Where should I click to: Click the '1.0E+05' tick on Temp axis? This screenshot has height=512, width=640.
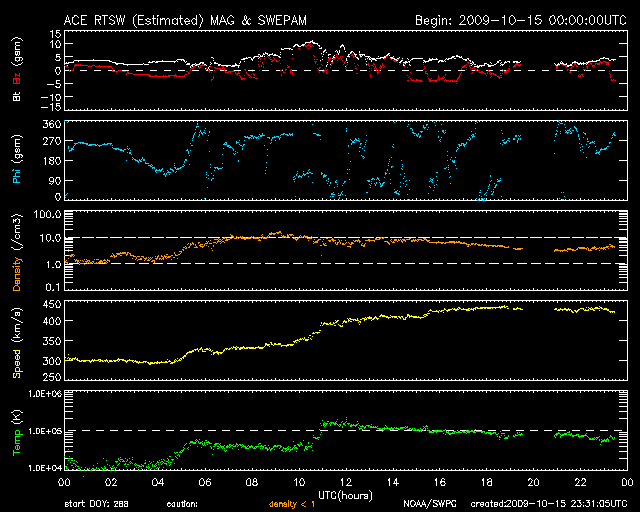point(45,431)
